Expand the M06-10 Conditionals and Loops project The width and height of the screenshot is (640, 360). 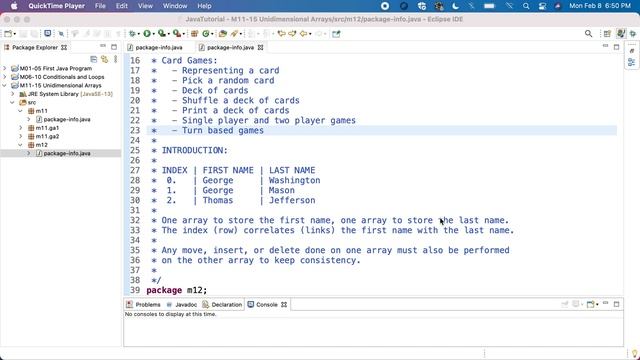[5, 77]
